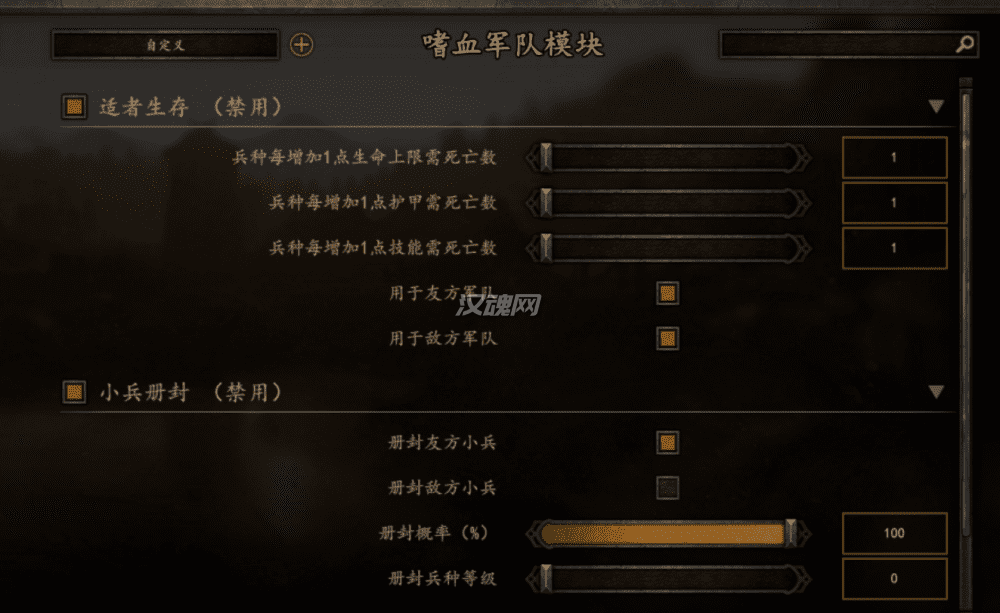Click the right arrow of the 技能 slider
Viewport: 1000px width, 613px height.
click(x=804, y=248)
